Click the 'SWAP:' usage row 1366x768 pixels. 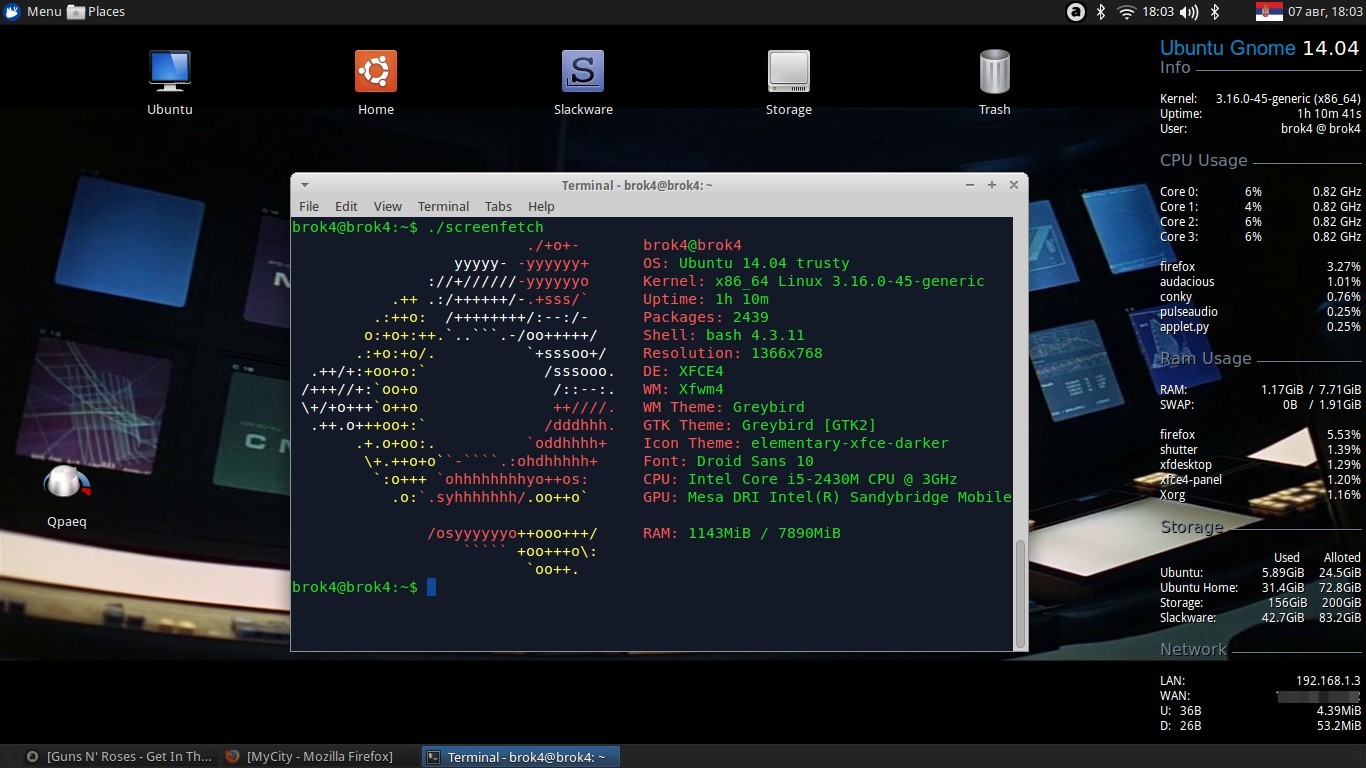pos(1260,405)
